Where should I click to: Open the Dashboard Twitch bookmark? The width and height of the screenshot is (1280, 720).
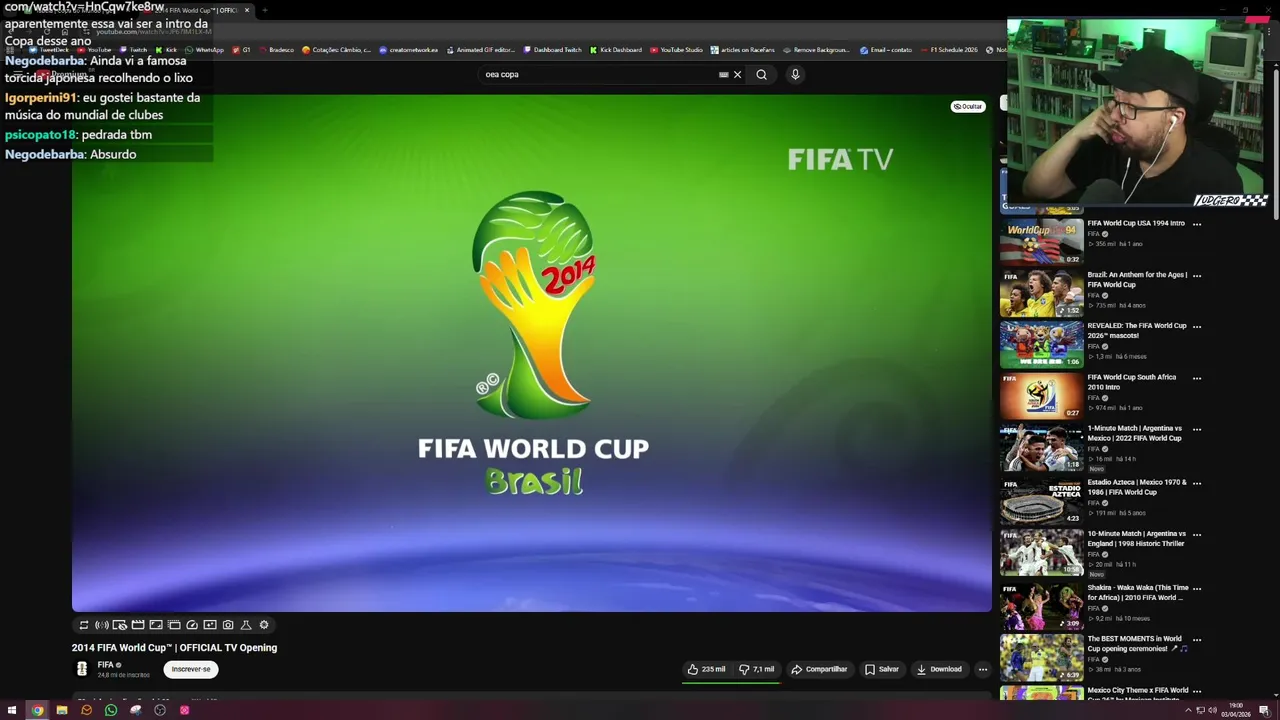point(552,50)
